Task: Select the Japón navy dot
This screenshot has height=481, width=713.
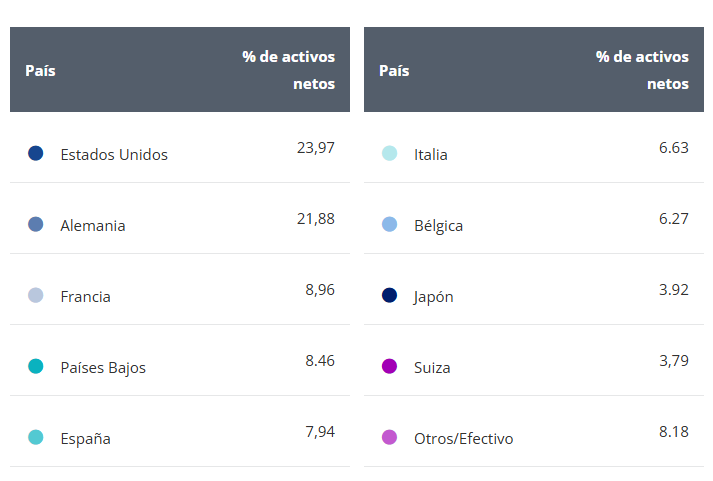Action: [390, 296]
